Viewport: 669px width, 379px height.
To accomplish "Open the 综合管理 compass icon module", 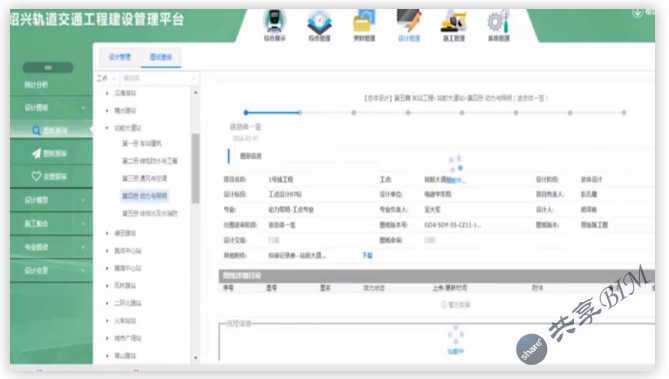I will (319, 25).
